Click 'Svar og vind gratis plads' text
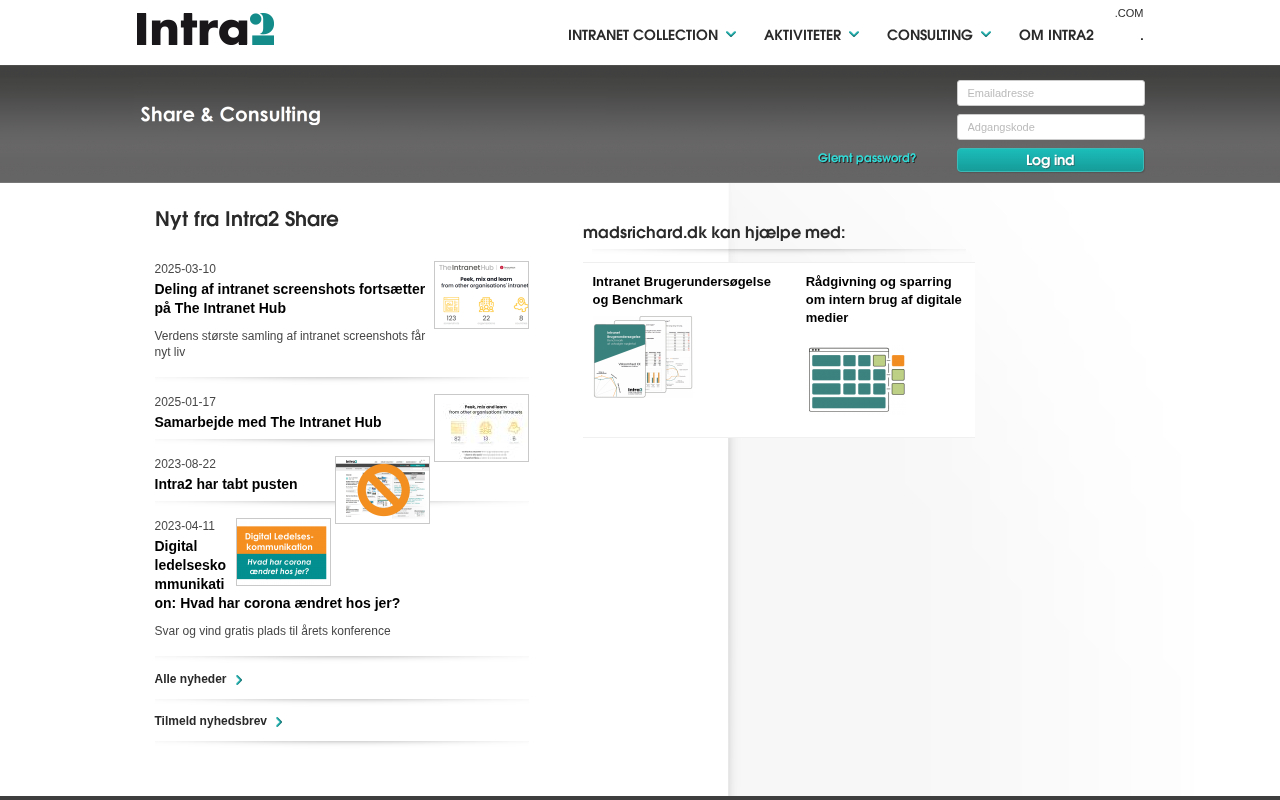This screenshot has height=800, width=1280. pos(273,631)
